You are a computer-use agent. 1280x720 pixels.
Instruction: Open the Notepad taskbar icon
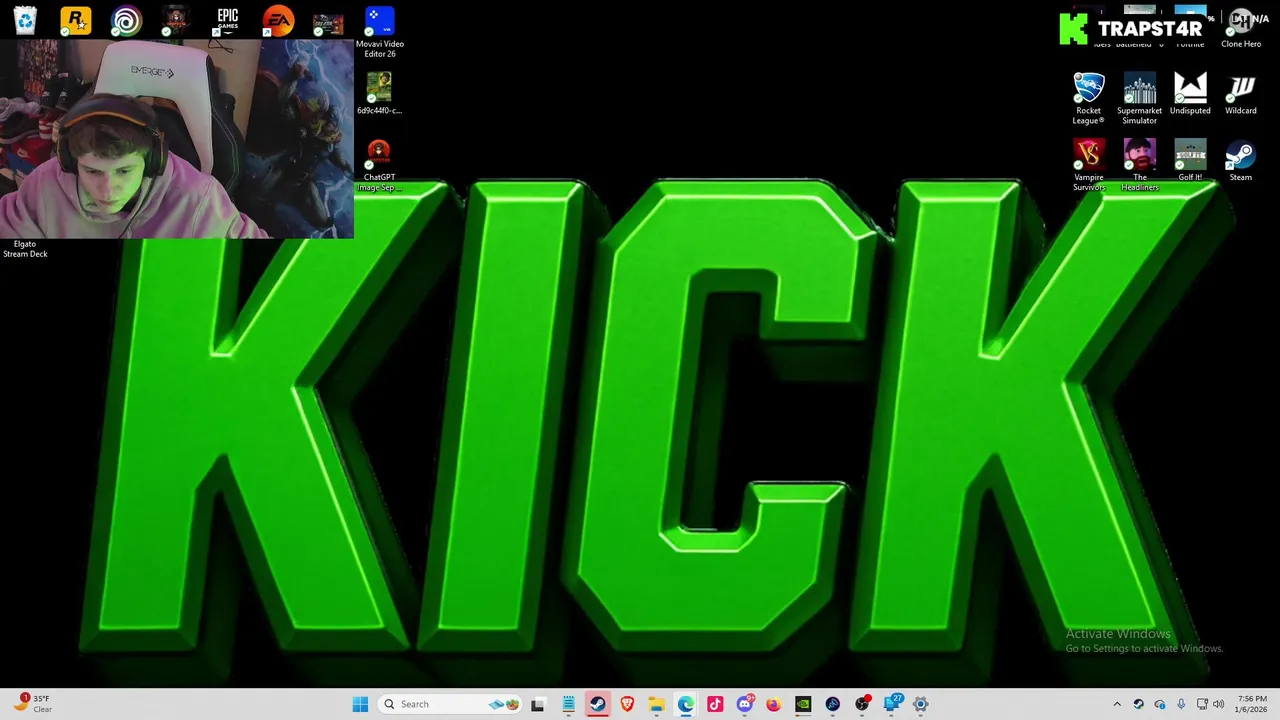coord(568,704)
